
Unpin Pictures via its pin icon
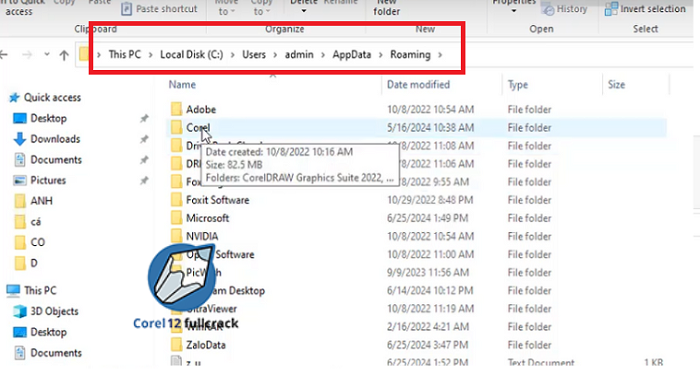[144, 181]
